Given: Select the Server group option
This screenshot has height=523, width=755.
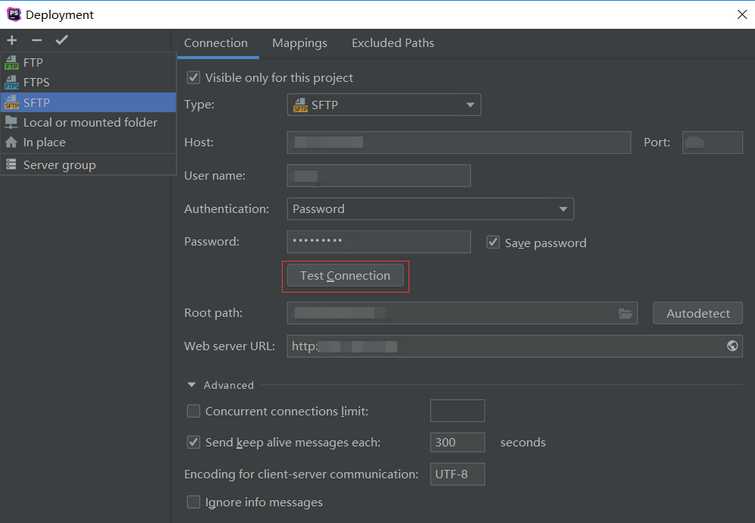Looking at the screenshot, I should pyautogui.click(x=88, y=165).
